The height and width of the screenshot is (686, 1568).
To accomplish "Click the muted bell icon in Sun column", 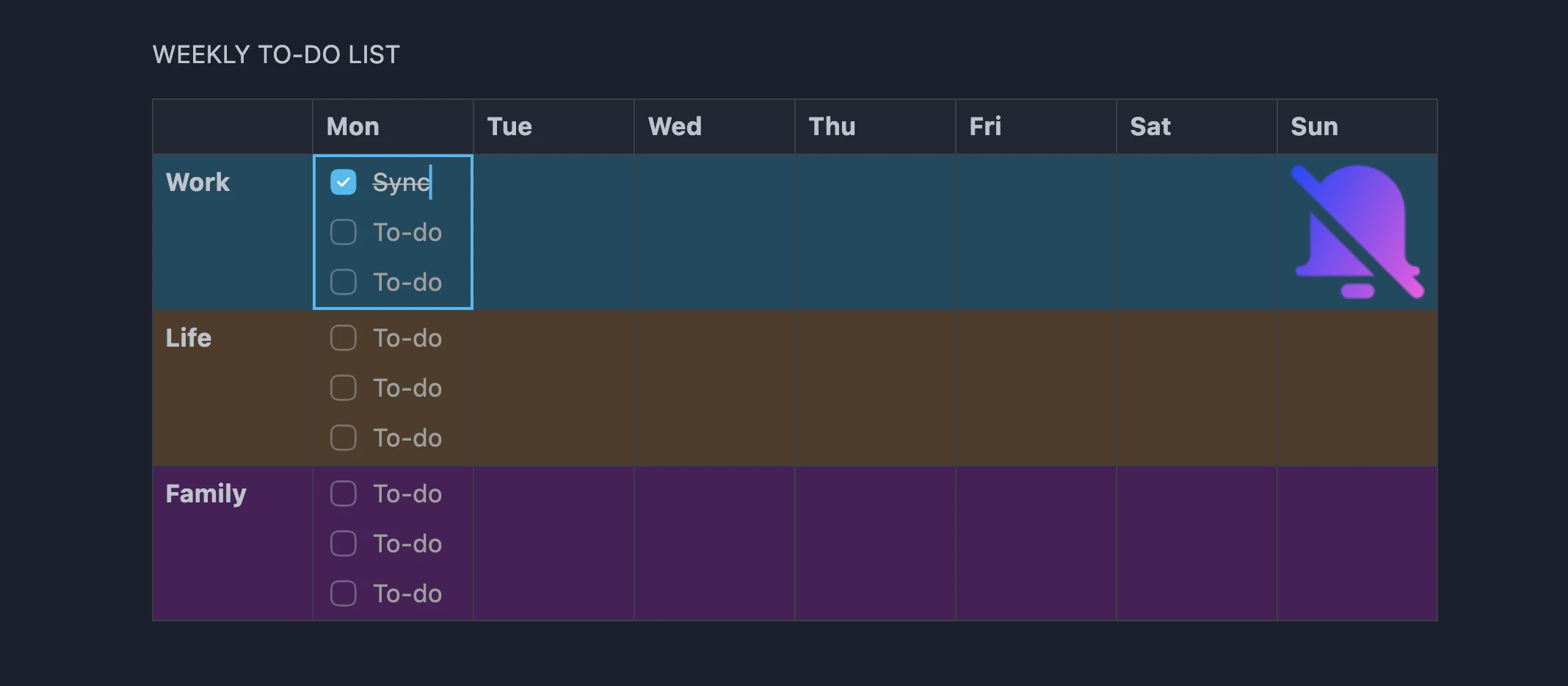I will pyautogui.click(x=1357, y=232).
